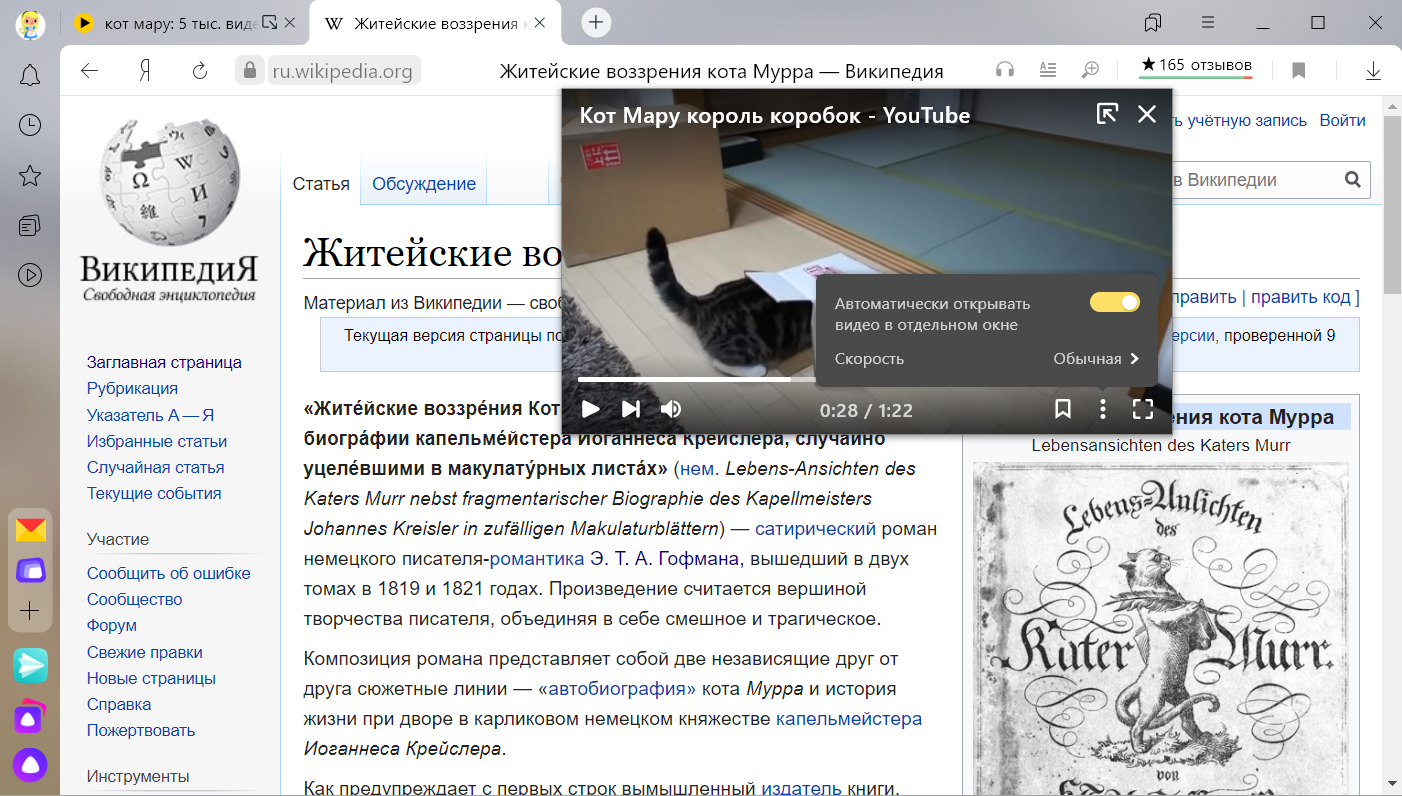Viewport: 1402px width, 796px height.
Task: Click Сообщить об ошибке link
Action: coord(169,573)
